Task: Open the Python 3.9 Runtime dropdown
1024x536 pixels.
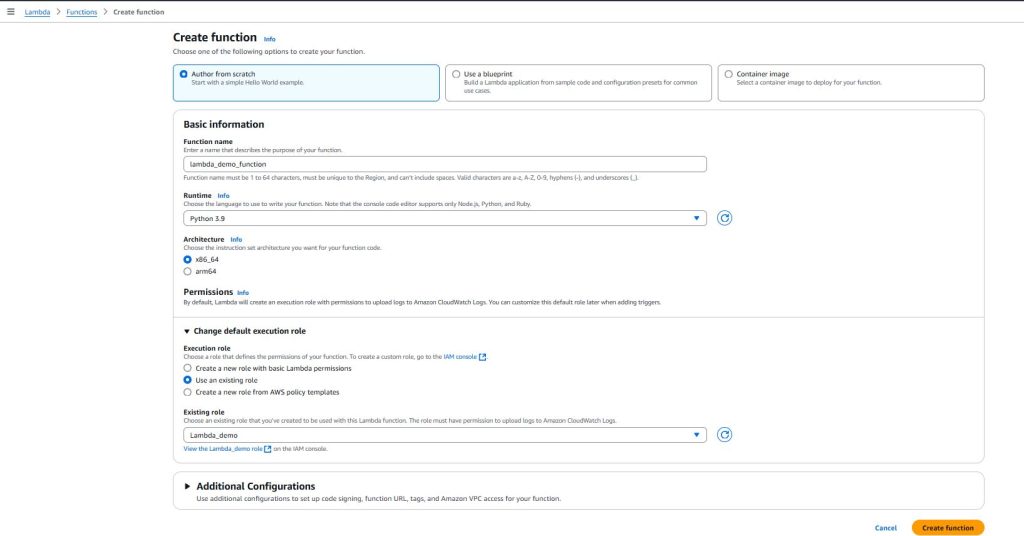Action: tap(445, 218)
